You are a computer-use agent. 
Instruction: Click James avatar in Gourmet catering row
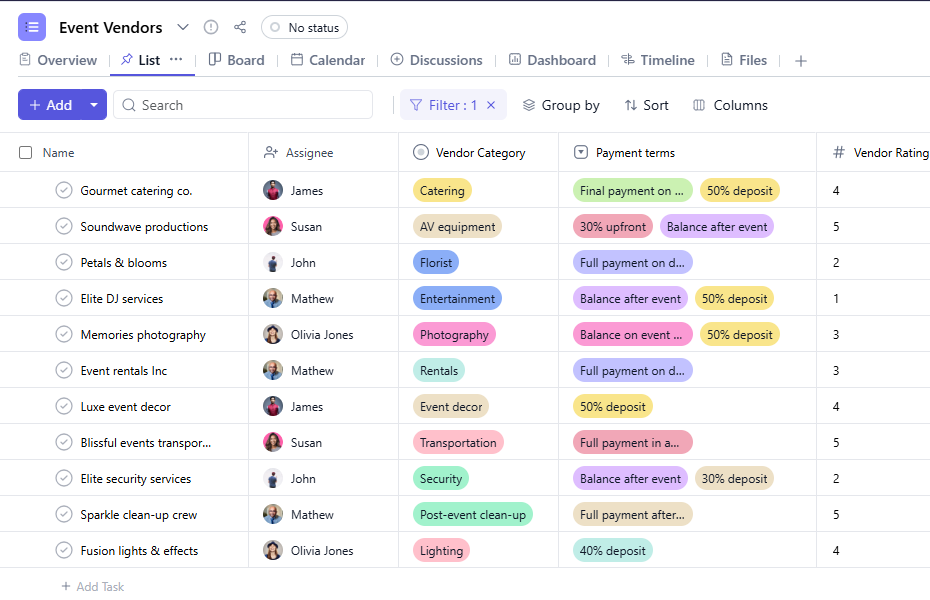coord(273,190)
